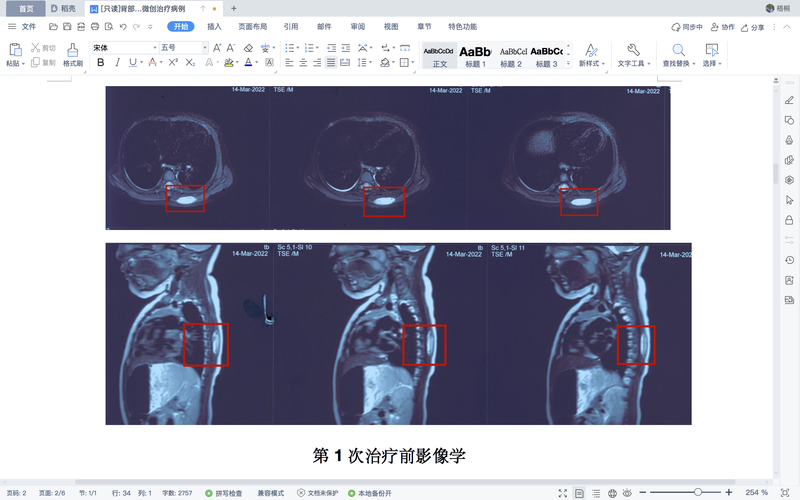Screen dimensions: 800x500
Task: Click the clear formatting eraser icon
Action: coord(247,47)
